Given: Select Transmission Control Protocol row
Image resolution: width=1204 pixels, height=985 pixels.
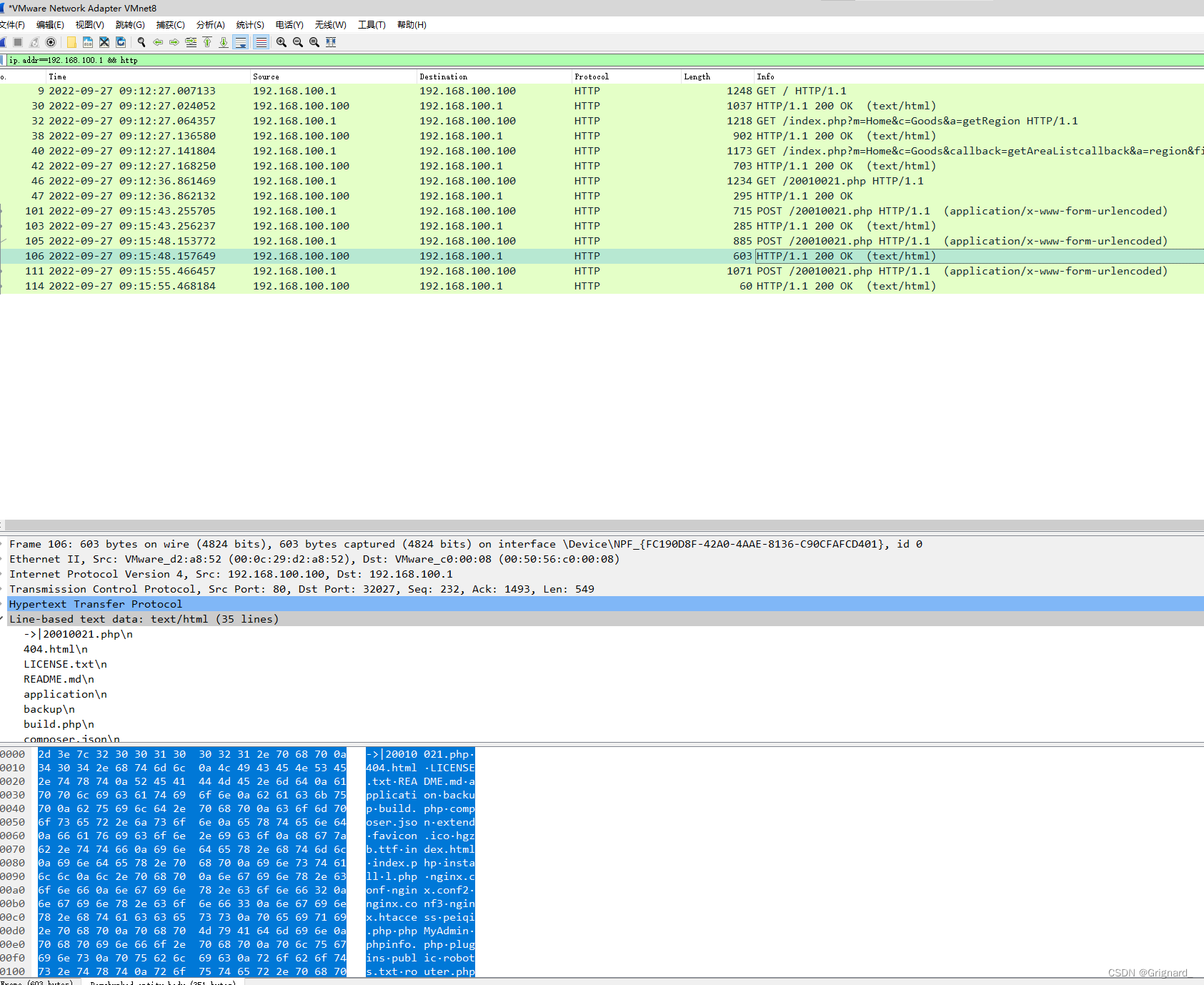Looking at the screenshot, I should point(602,589).
